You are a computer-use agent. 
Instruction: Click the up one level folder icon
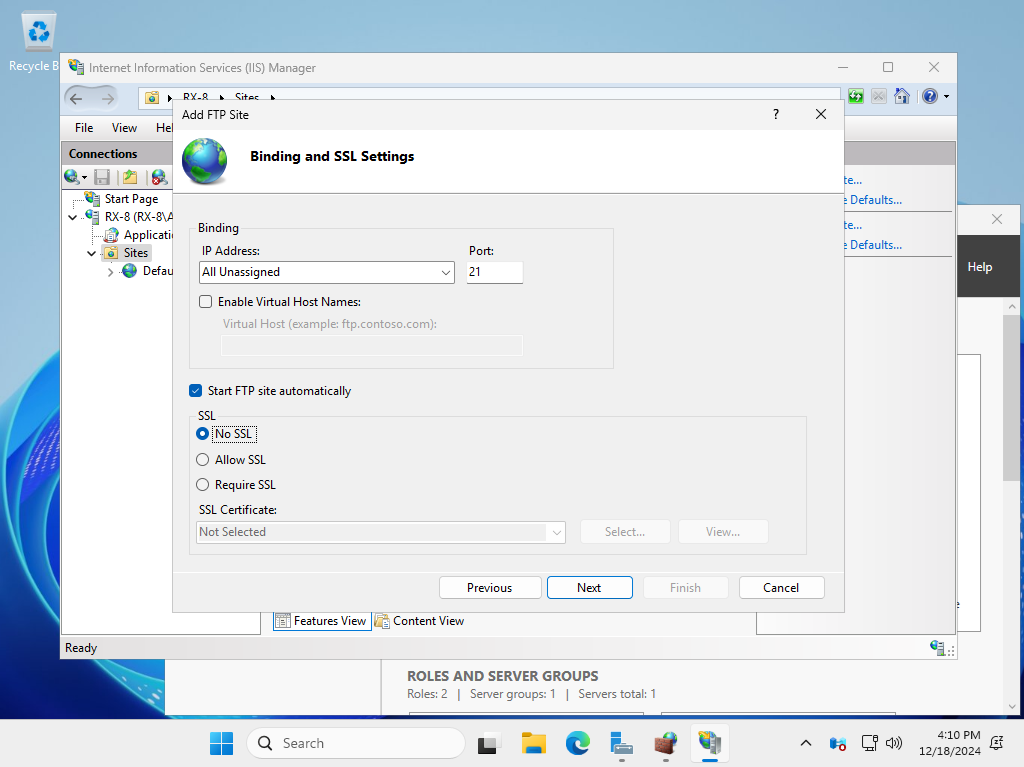[130, 177]
